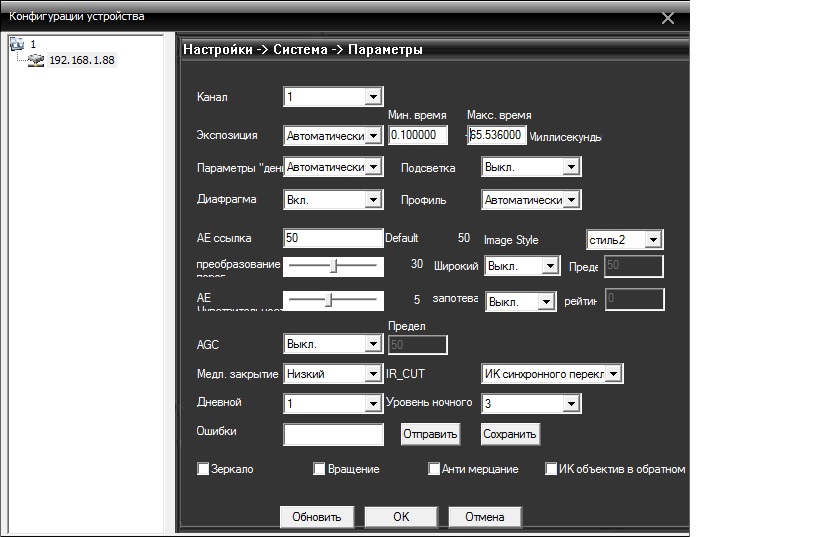Select the 192.168.1.88 device in tree
Image resolution: width=819 pixels, height=537 pixels.
pos(81,60)
